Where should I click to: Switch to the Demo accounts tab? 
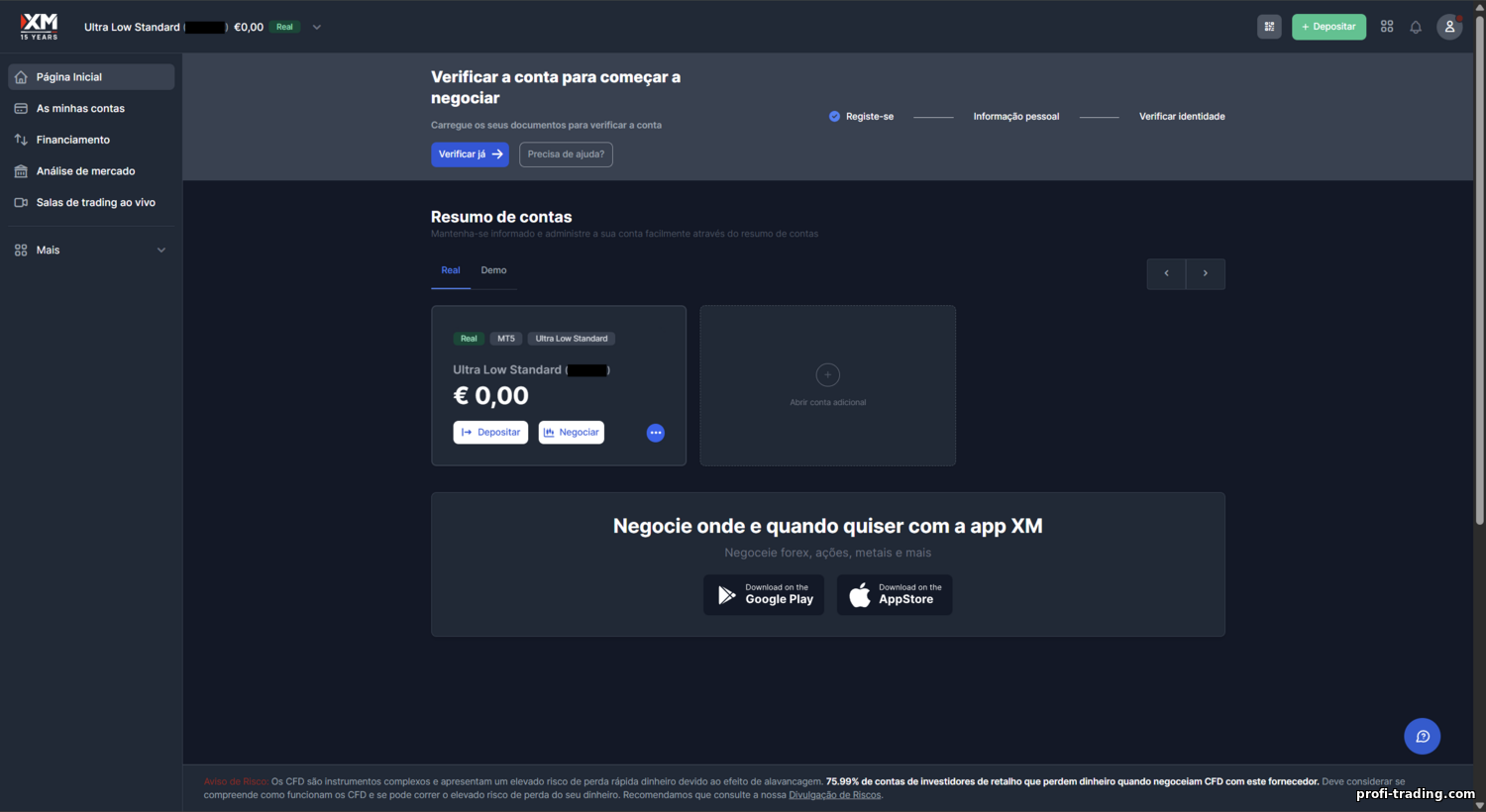coord(493,270)
